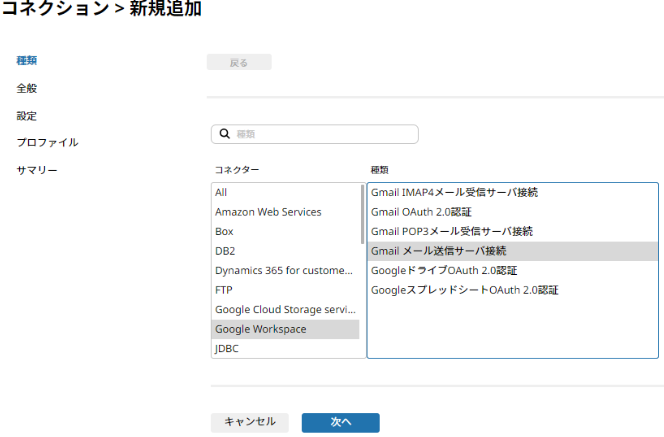Select Google Cloud Storage service connector
Screen dimensions: 664x437
pyautogui.click(x=285, y=309)
